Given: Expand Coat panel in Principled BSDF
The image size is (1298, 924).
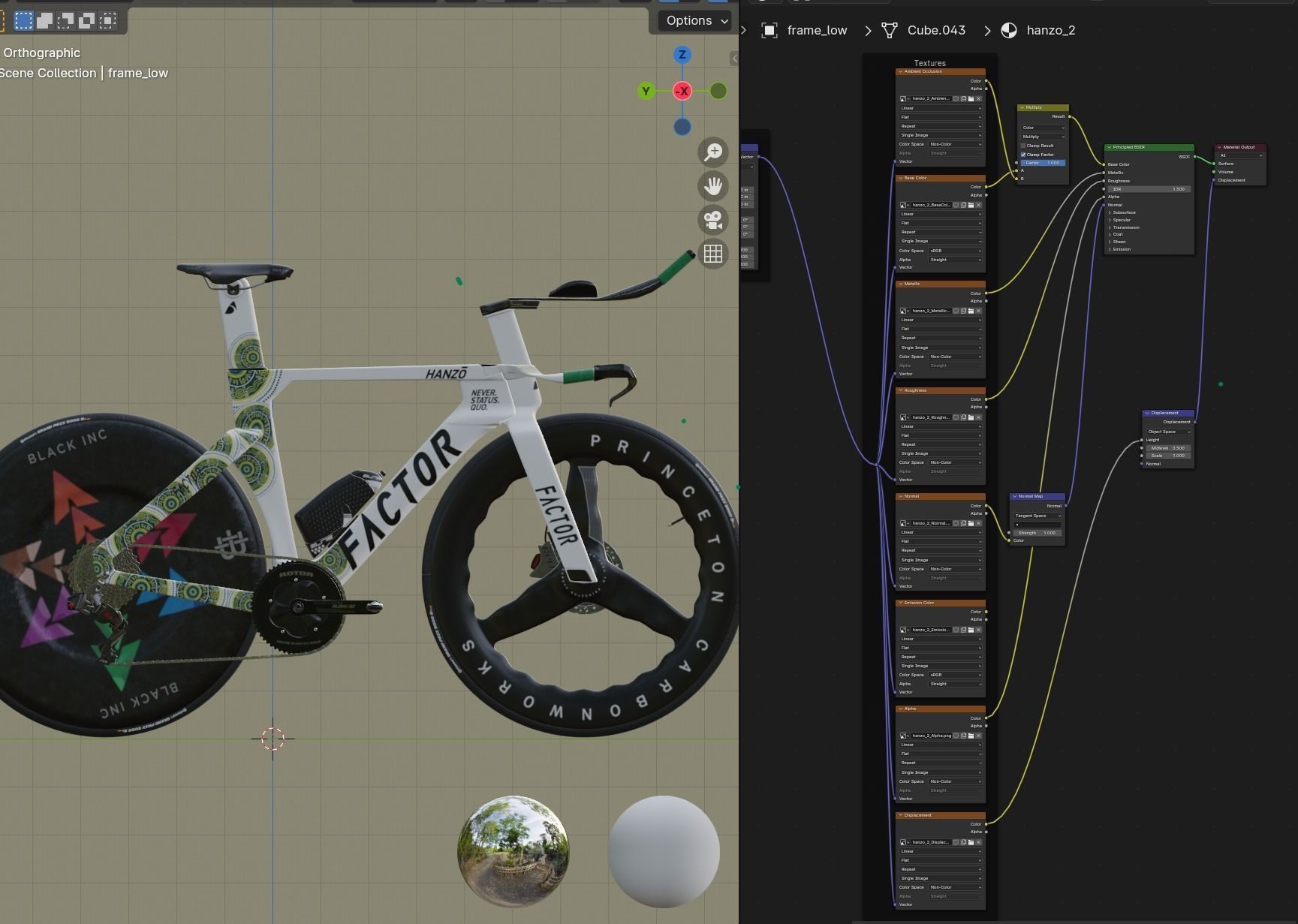Looking at the screenshot, I should point(1110,234).
